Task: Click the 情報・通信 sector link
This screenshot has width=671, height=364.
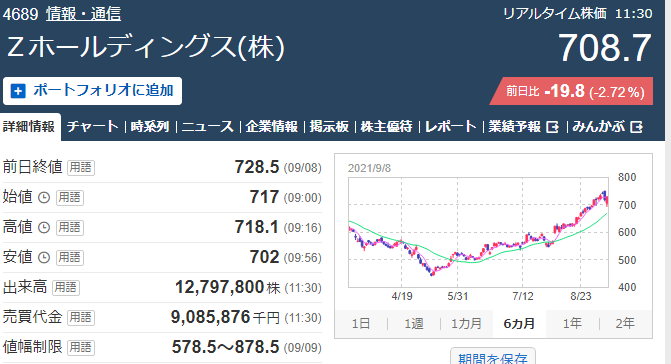Action: point(83,14)
